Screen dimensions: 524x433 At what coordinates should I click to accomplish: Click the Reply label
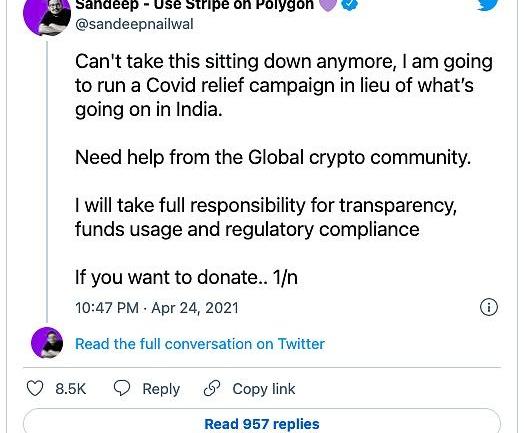tap(161, 389)
